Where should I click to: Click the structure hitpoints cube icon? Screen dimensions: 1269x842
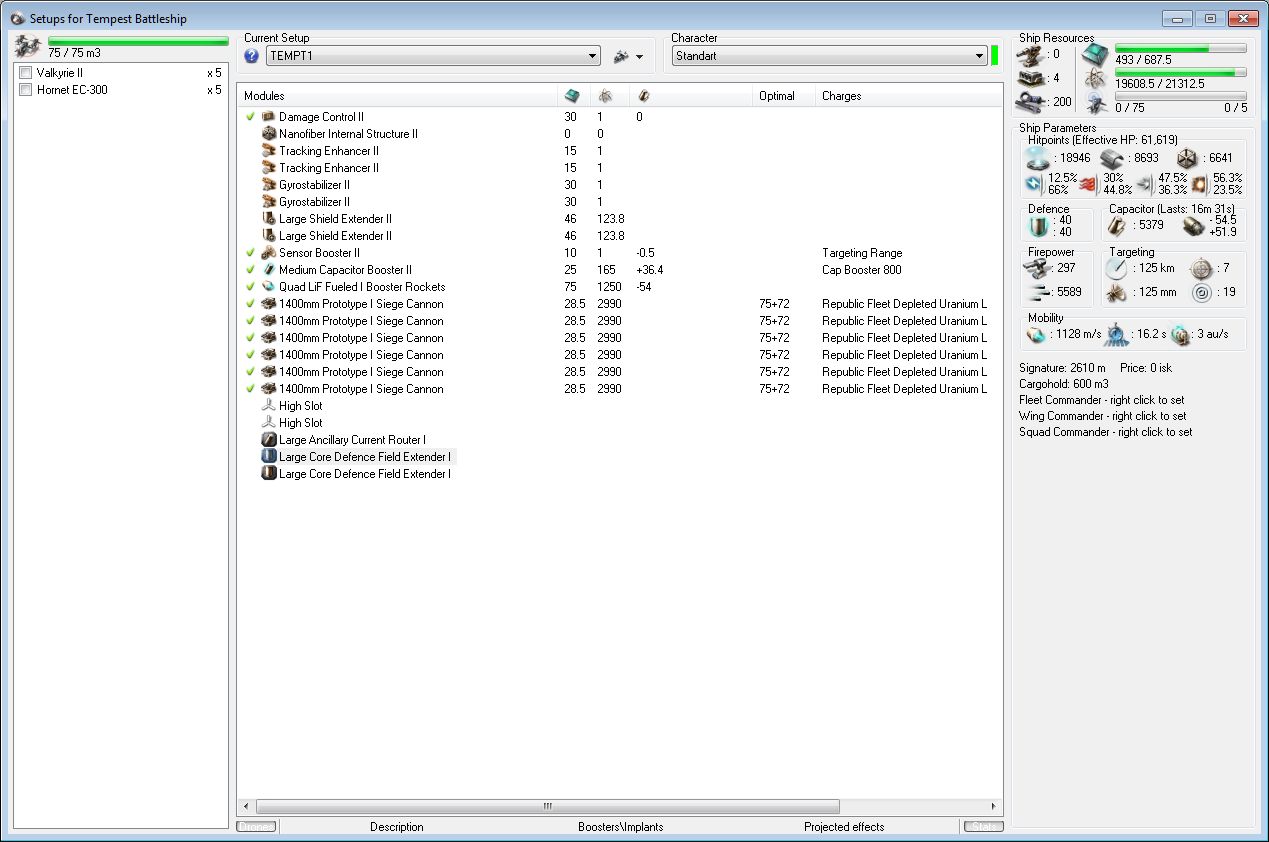point(1188,158)
